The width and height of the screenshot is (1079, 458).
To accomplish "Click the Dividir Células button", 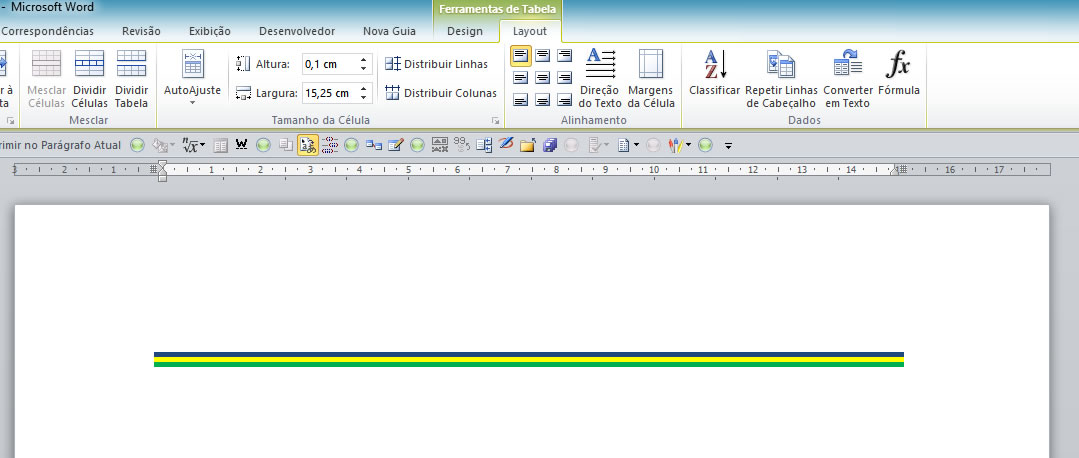I will [89, 78].
